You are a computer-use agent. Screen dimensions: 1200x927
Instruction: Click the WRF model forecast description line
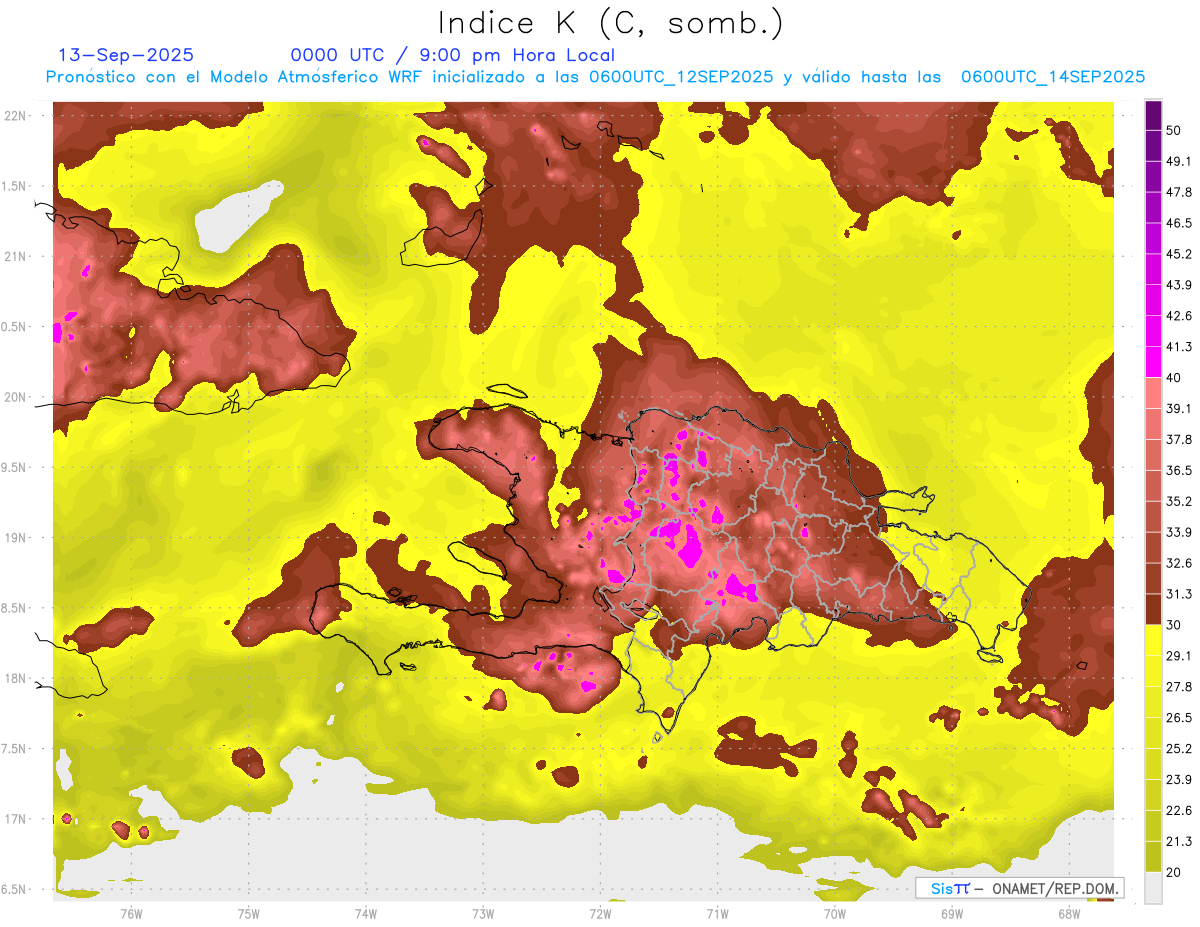pyautogui.click(x=595, y=77)
